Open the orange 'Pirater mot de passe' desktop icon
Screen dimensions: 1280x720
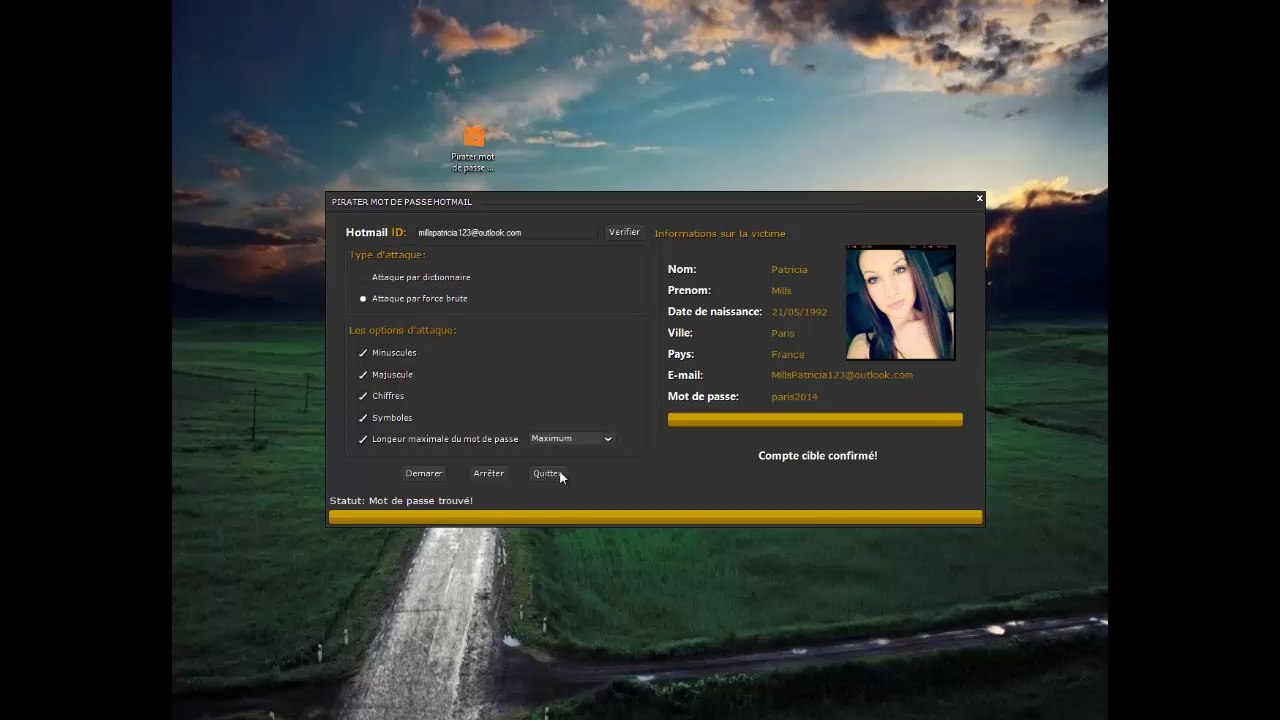tap(473, 148)
